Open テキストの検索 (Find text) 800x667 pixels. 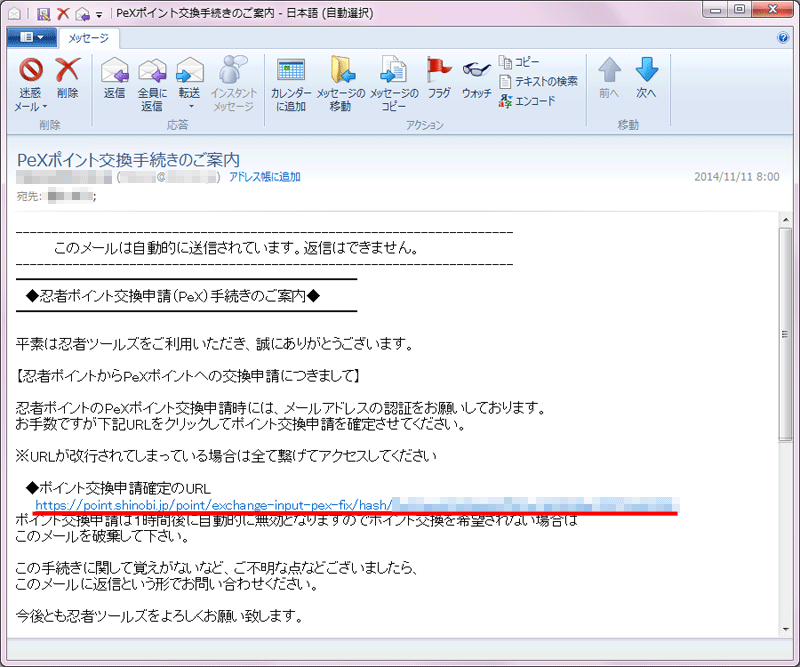[538, 82]
